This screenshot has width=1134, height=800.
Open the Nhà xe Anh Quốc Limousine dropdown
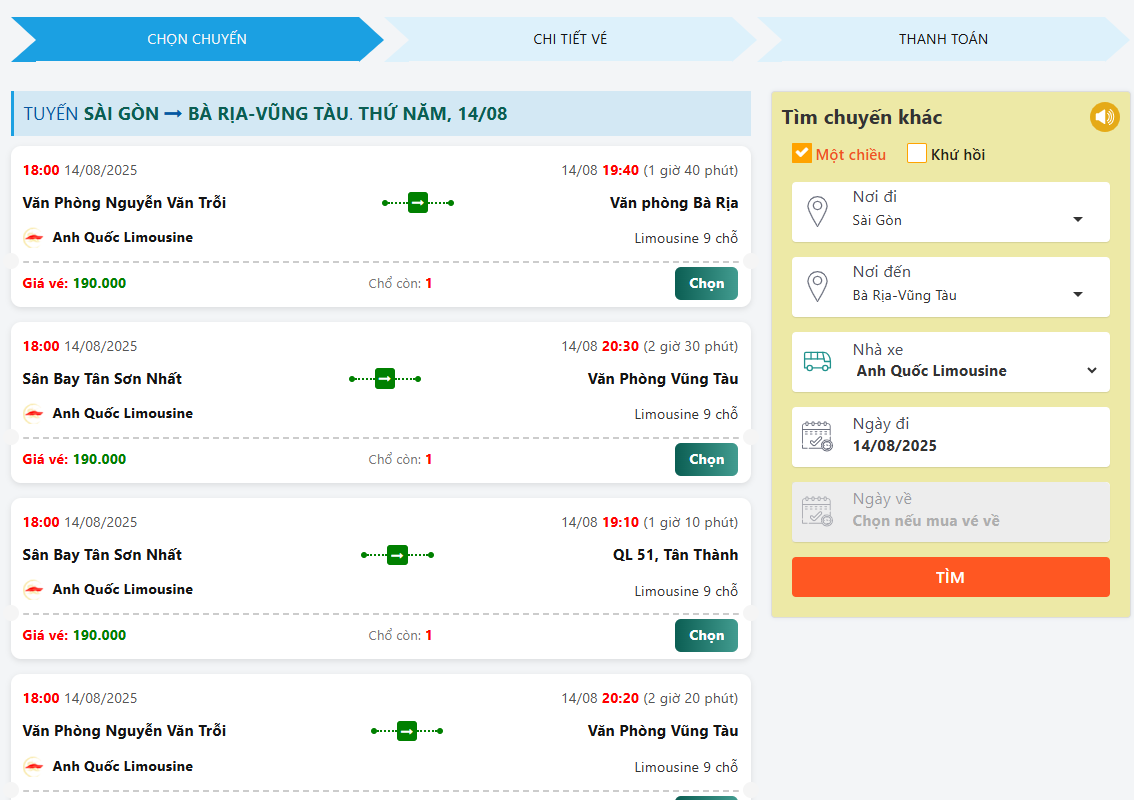[x=950, y=362]
